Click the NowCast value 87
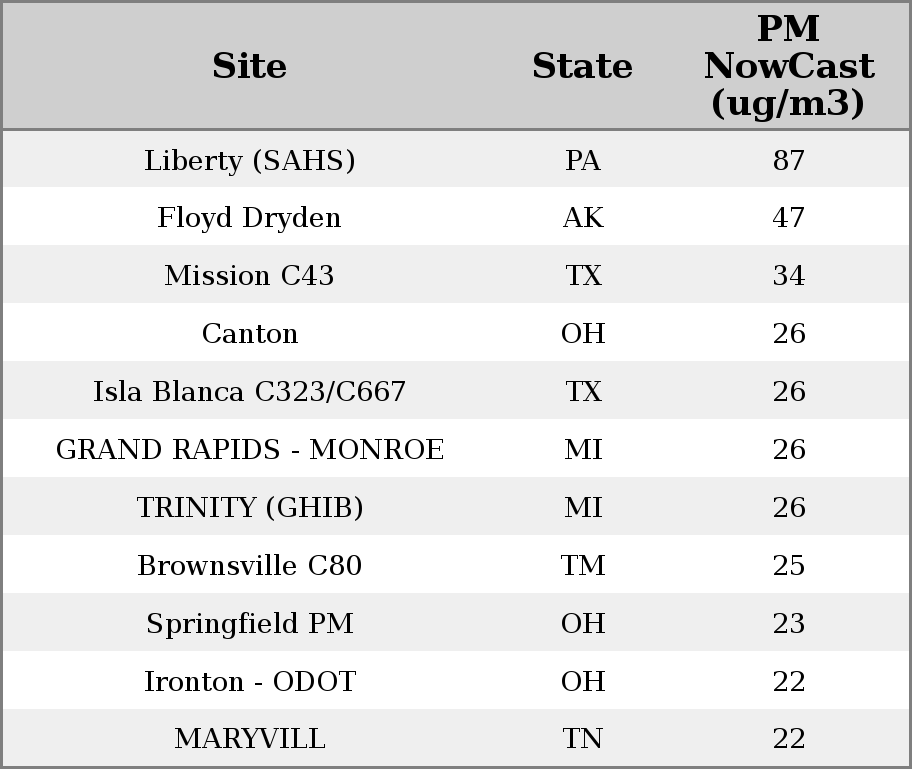The height and width of the screenshot is (769, 912). (788, 160)
